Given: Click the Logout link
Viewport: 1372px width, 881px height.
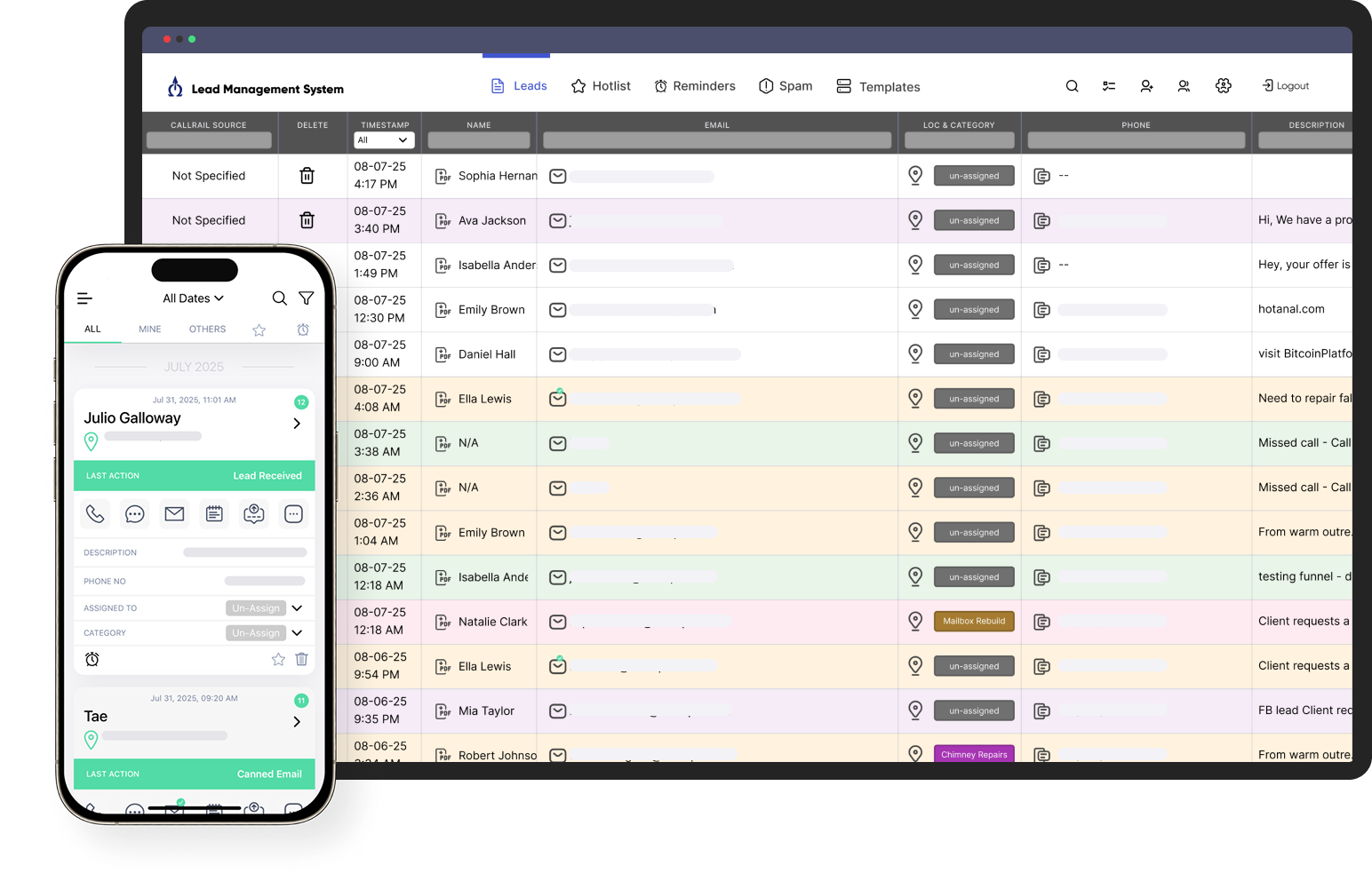Looking at the screenshot, I should tap(1286, 86).
